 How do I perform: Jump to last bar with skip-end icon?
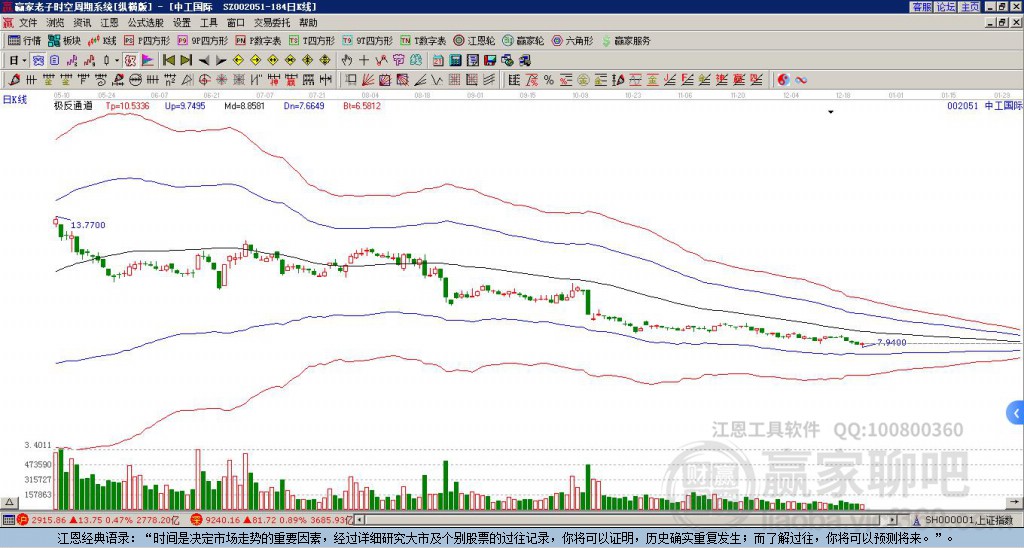pos(186,61)
